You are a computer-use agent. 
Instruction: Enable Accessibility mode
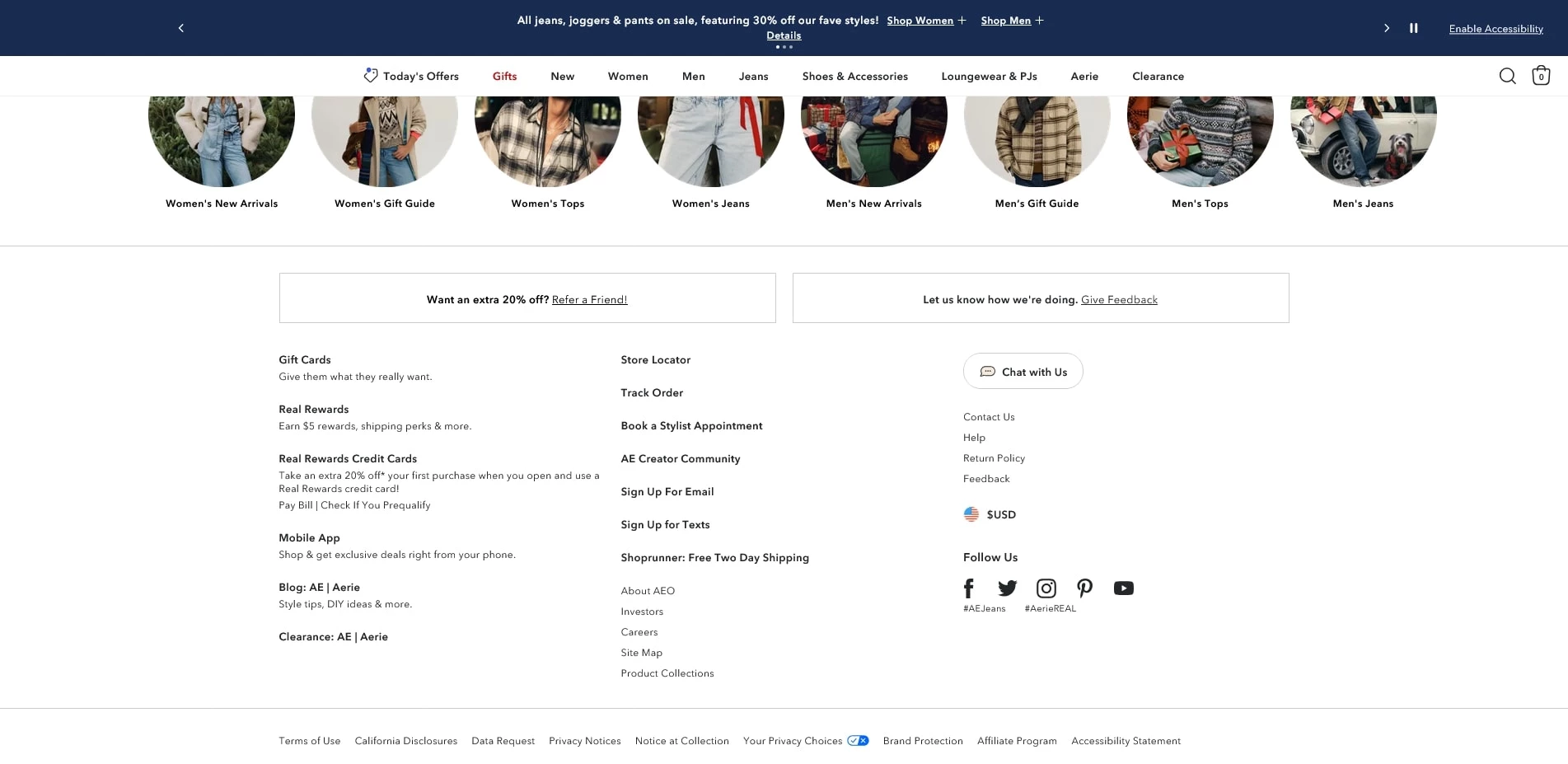click(x=1495, y=29)
